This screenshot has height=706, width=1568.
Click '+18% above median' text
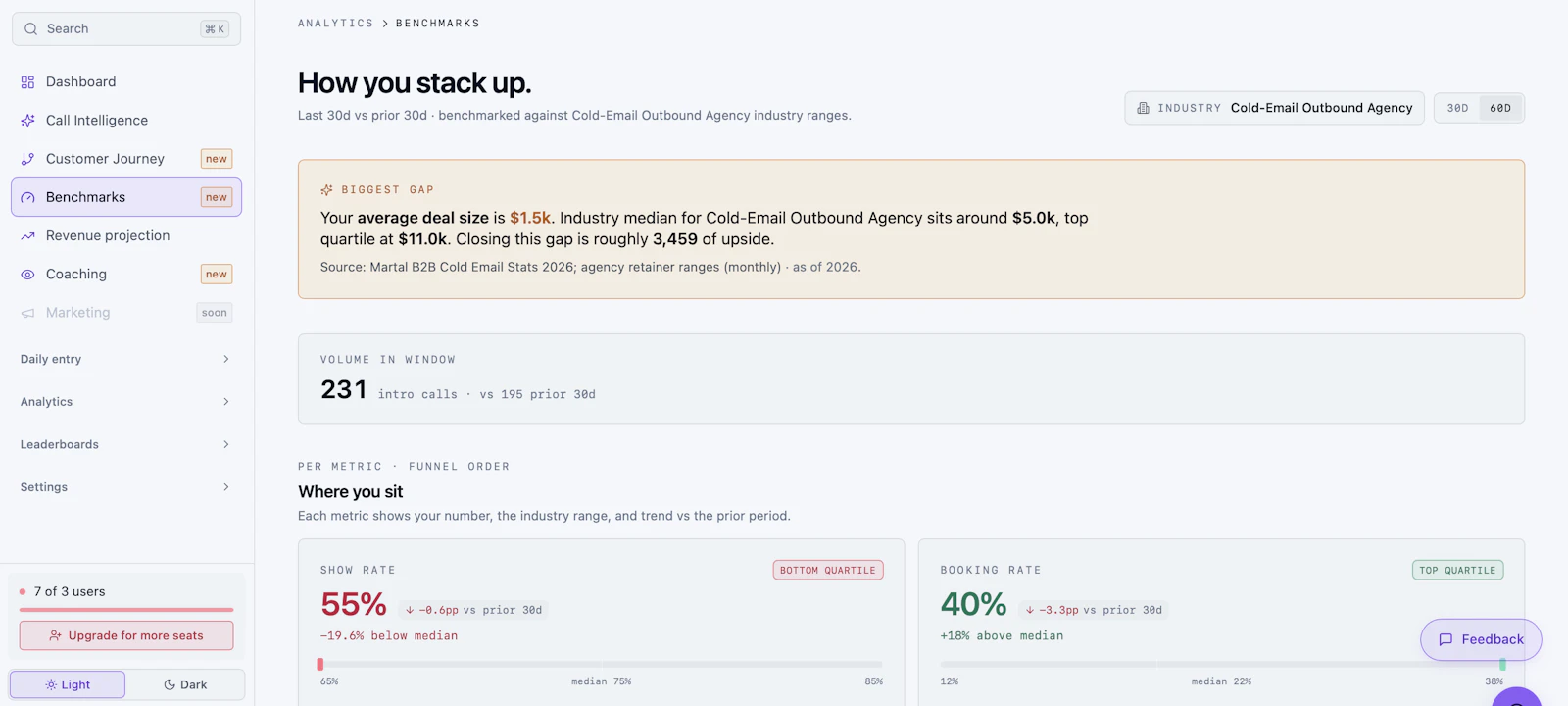tap(1002, 636)
